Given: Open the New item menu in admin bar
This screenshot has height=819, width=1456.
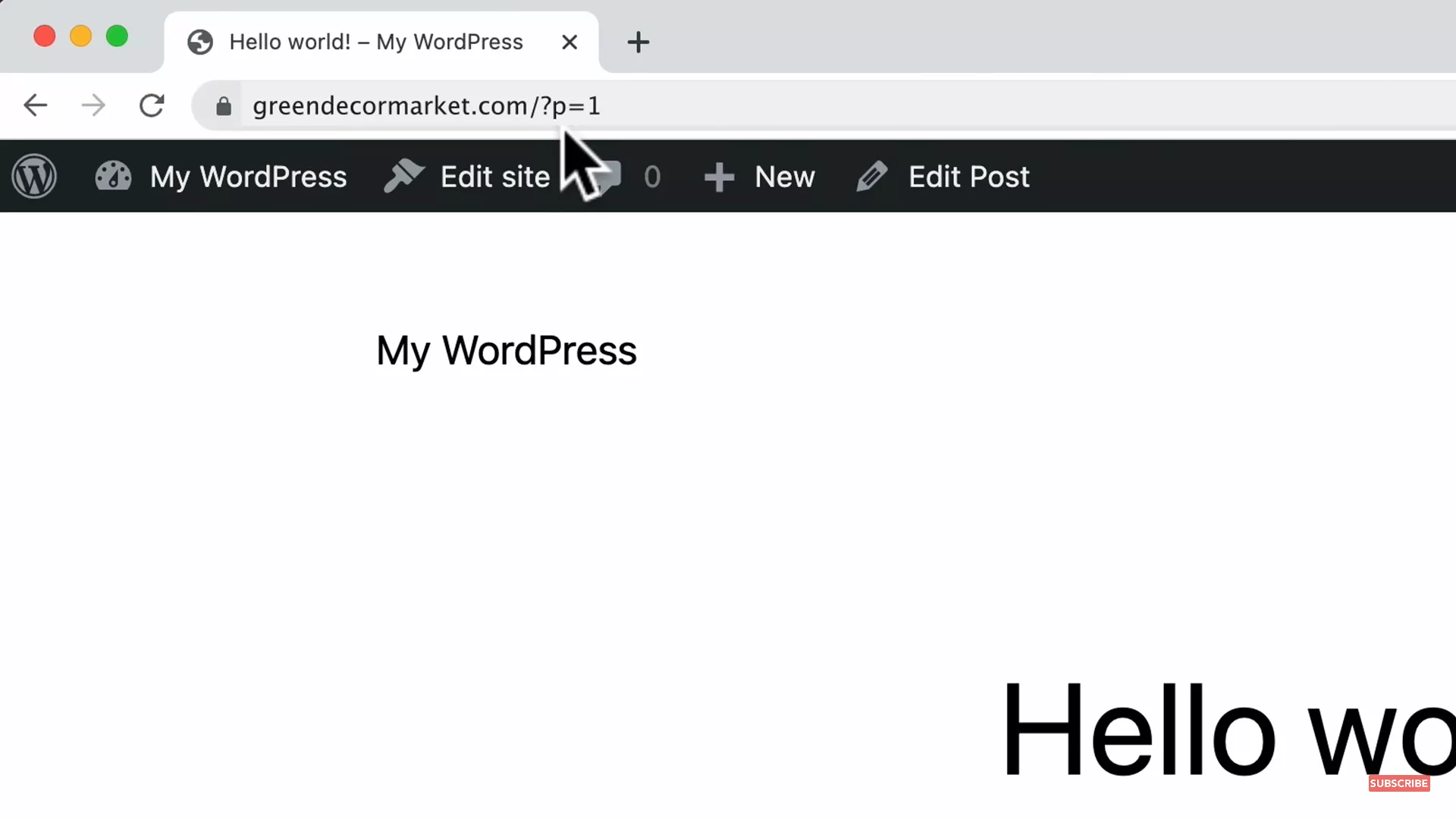Looking at the screenshot, I should [x=785, y=176].
